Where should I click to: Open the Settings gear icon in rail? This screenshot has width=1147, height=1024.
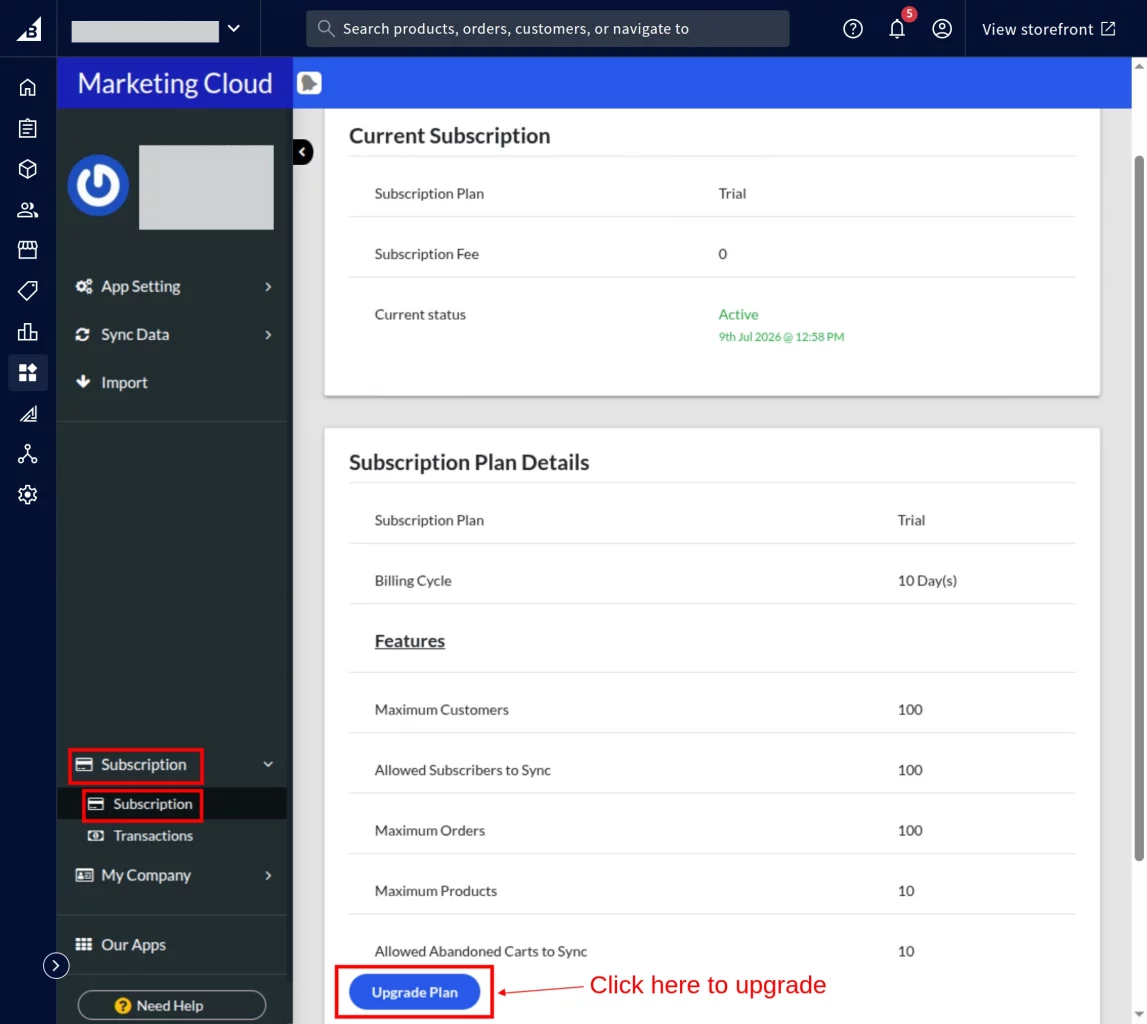click(28, 495)
